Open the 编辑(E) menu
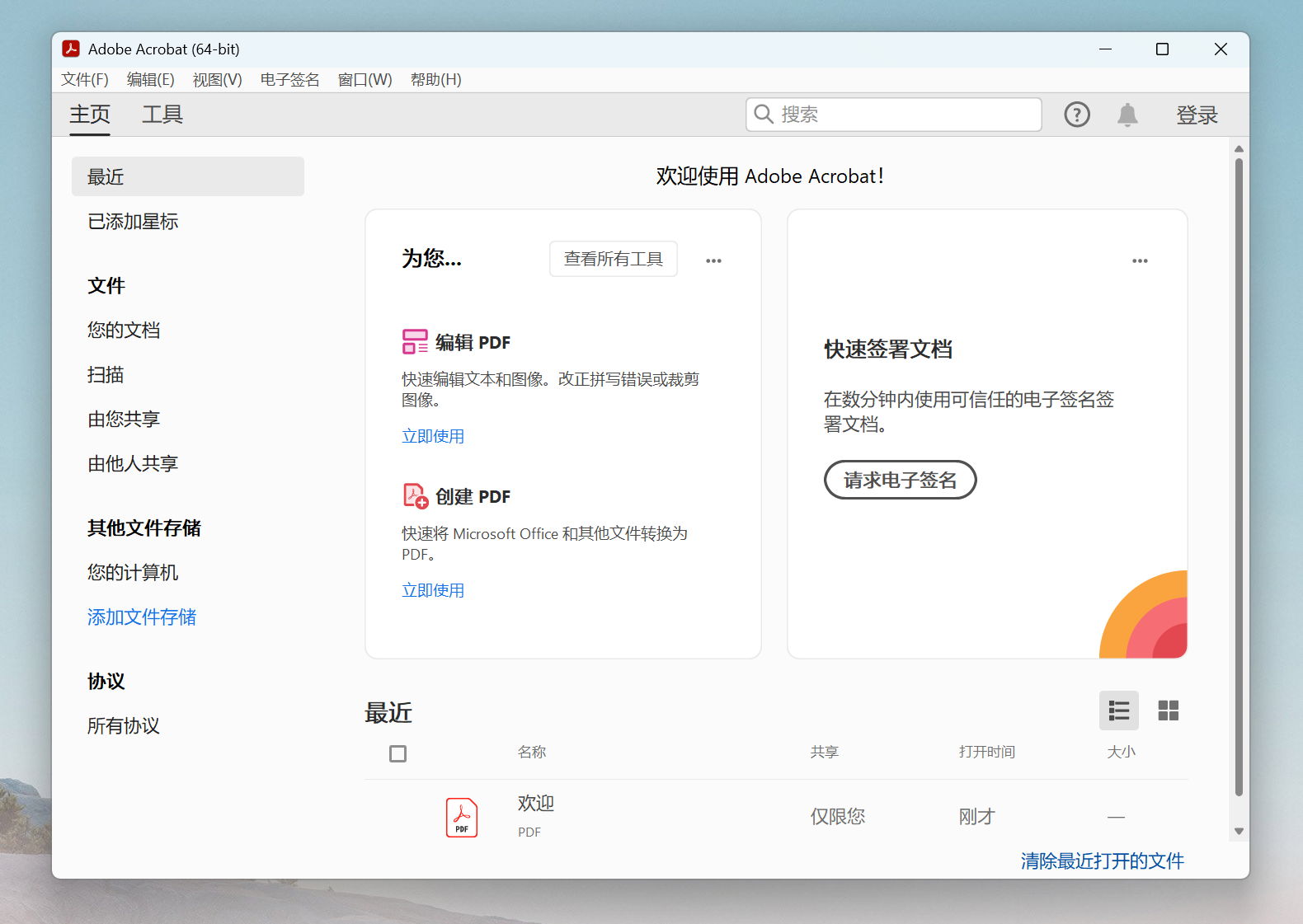Screen dimensions: 1303x924 (151, 80)
